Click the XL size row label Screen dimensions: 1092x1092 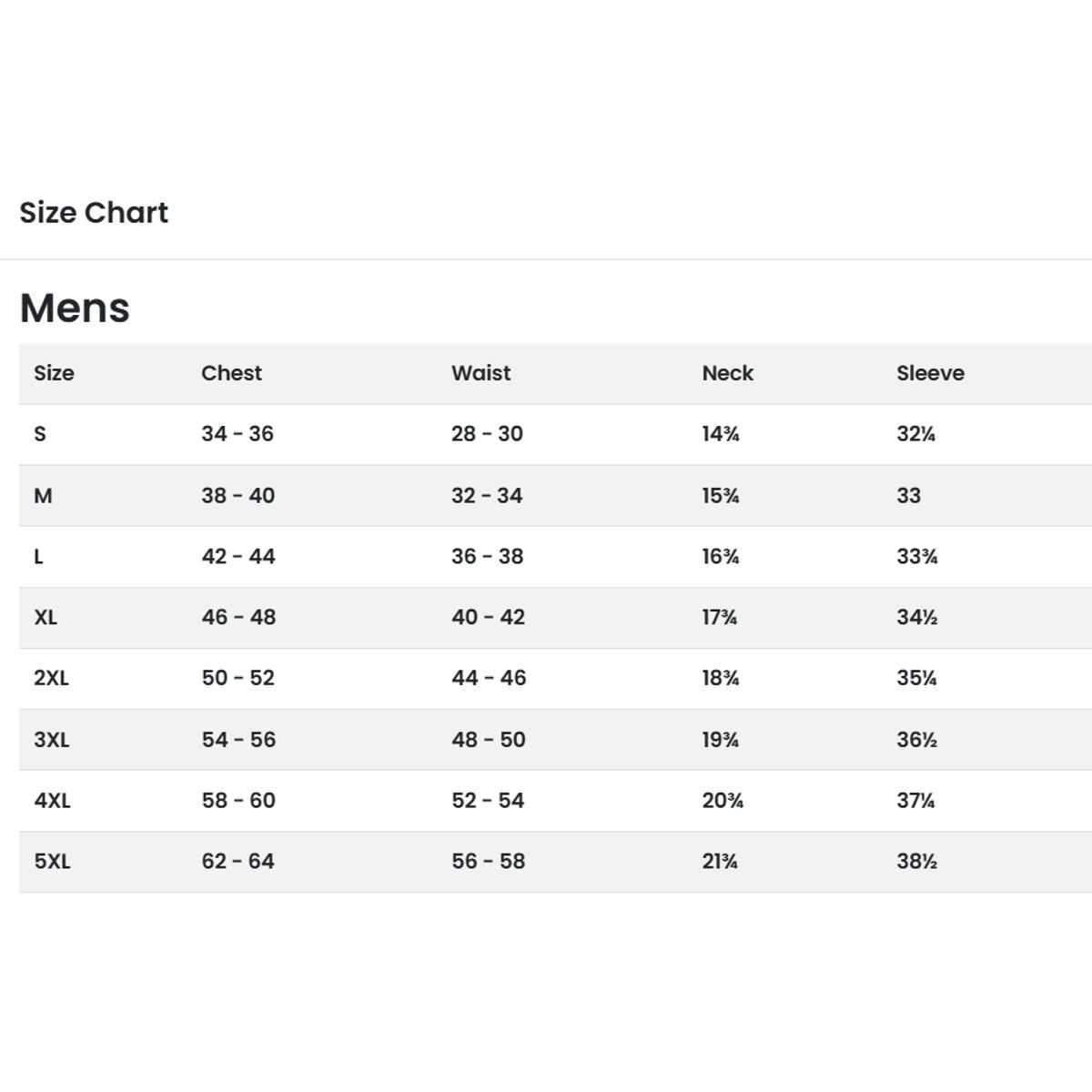pyautogui.click(x=45, y=618)
